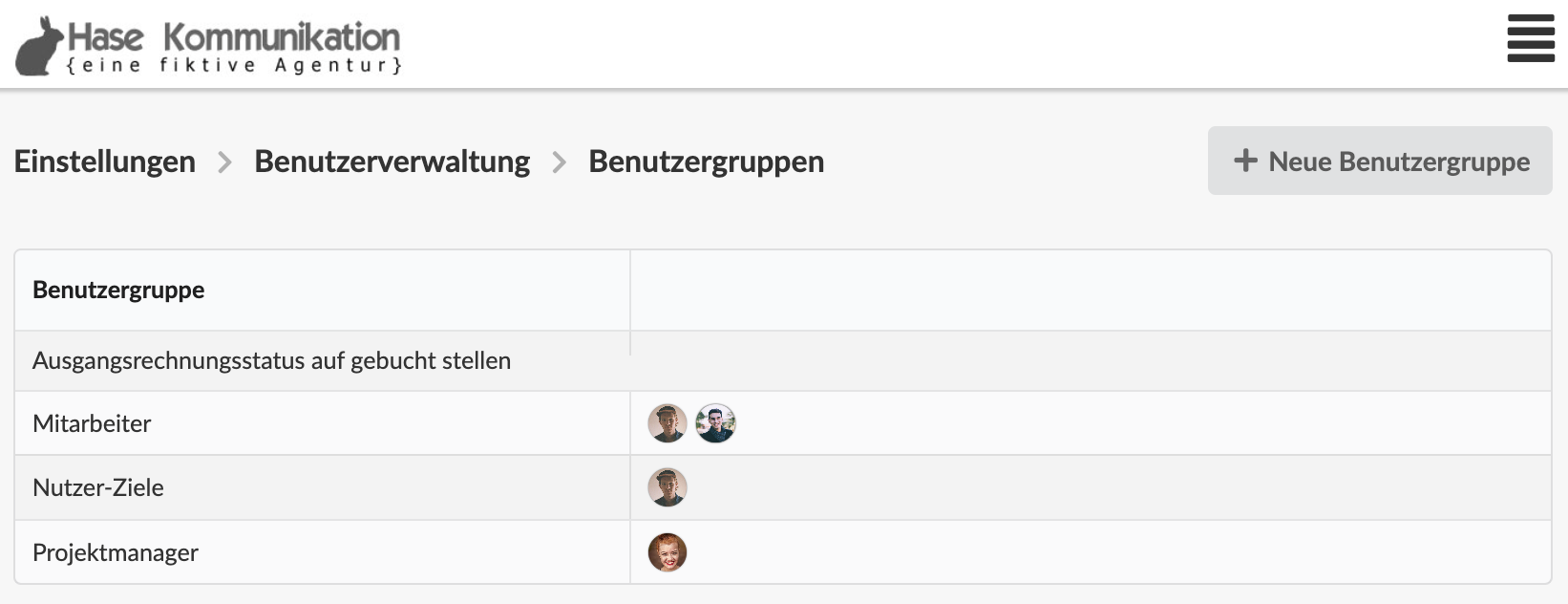
Task: Click second avatar in Mitarbeiter row
Action: tap(715, 423)
